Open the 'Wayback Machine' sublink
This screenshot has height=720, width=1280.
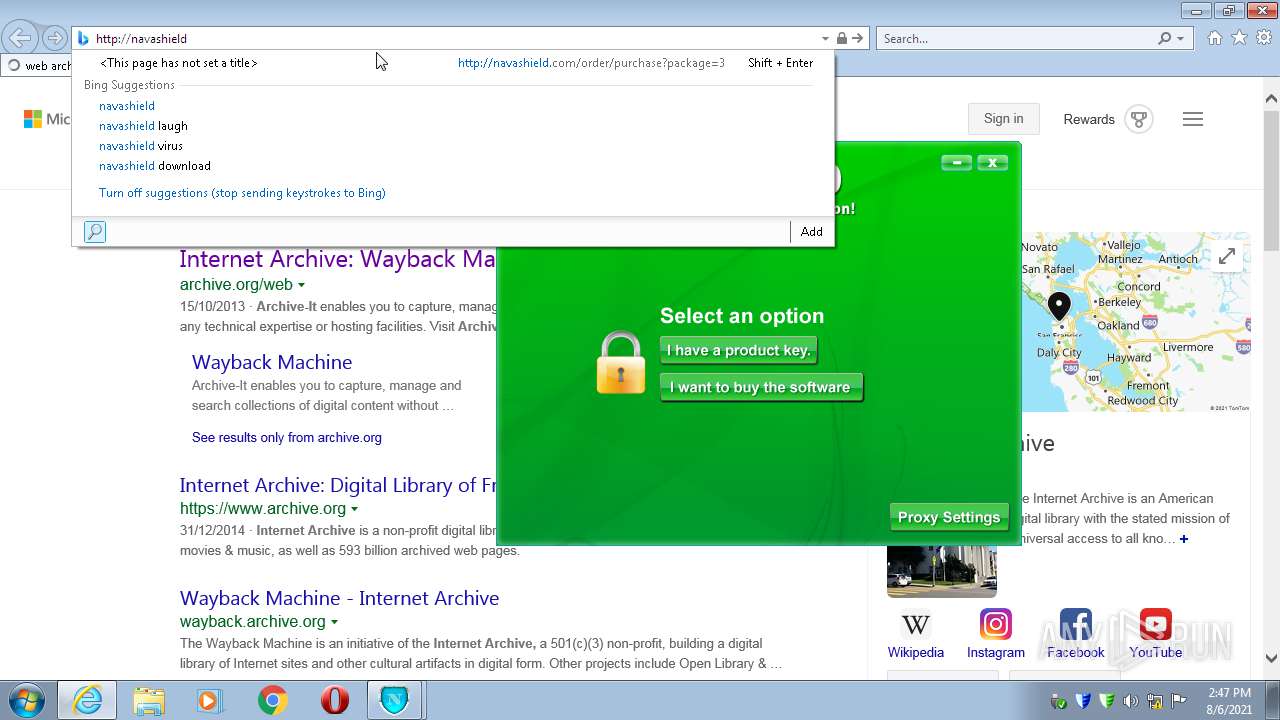pos(272,362)
